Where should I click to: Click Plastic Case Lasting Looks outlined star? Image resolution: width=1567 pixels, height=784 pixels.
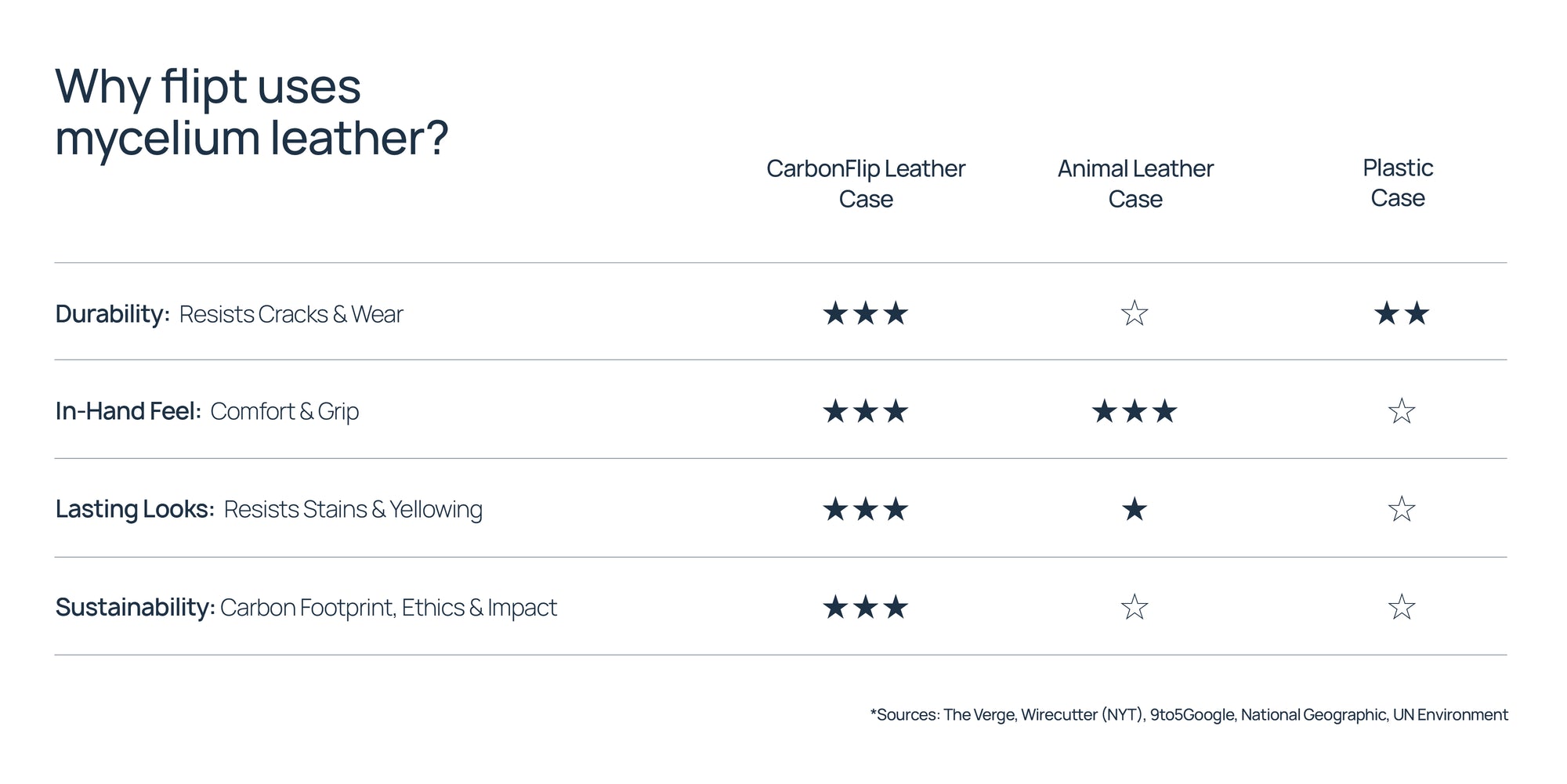(x=1401, y=510)
